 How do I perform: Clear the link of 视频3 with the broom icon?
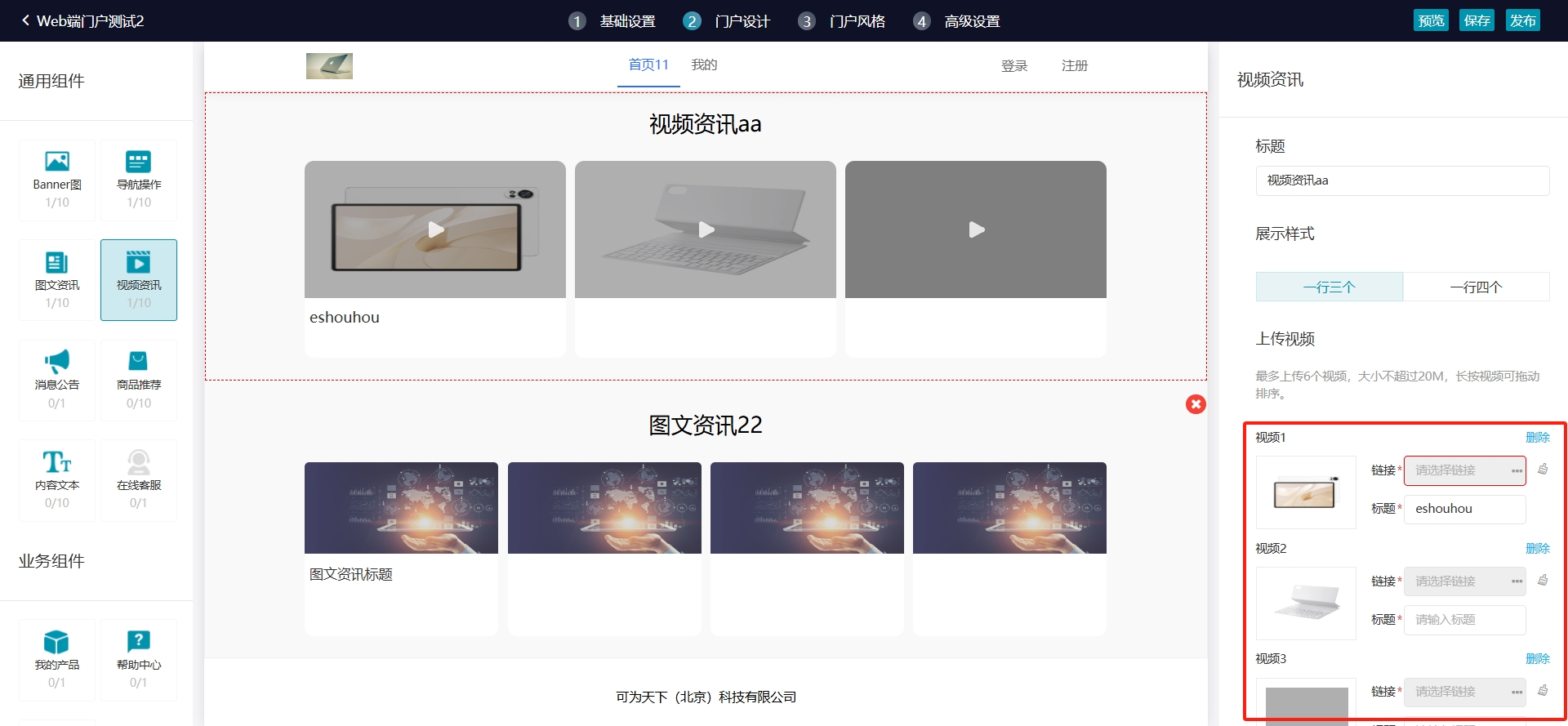tap(1543, 691)
